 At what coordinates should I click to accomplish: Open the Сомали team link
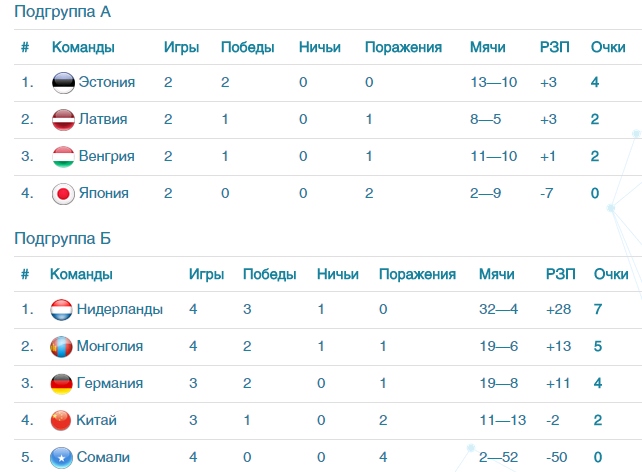tap(103, 457)
